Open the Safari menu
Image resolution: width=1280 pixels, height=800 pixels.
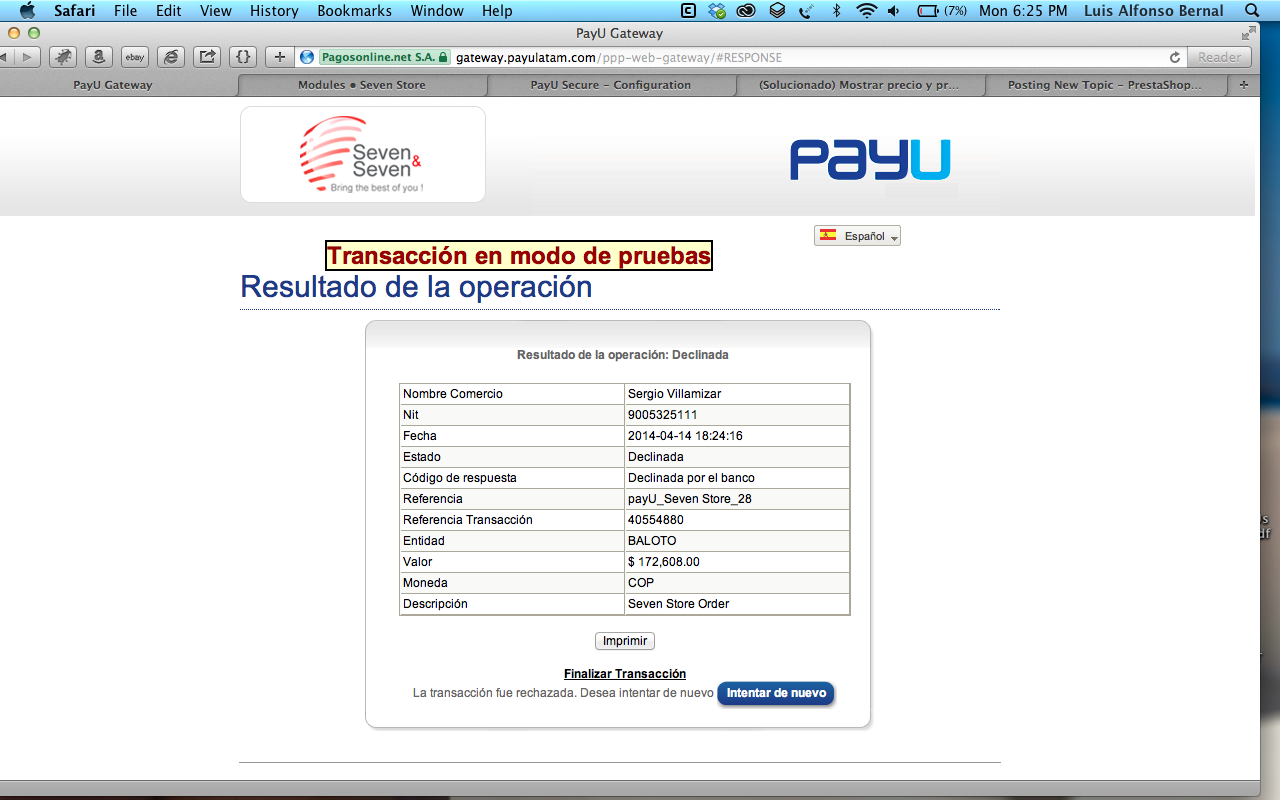coord(75,11)
